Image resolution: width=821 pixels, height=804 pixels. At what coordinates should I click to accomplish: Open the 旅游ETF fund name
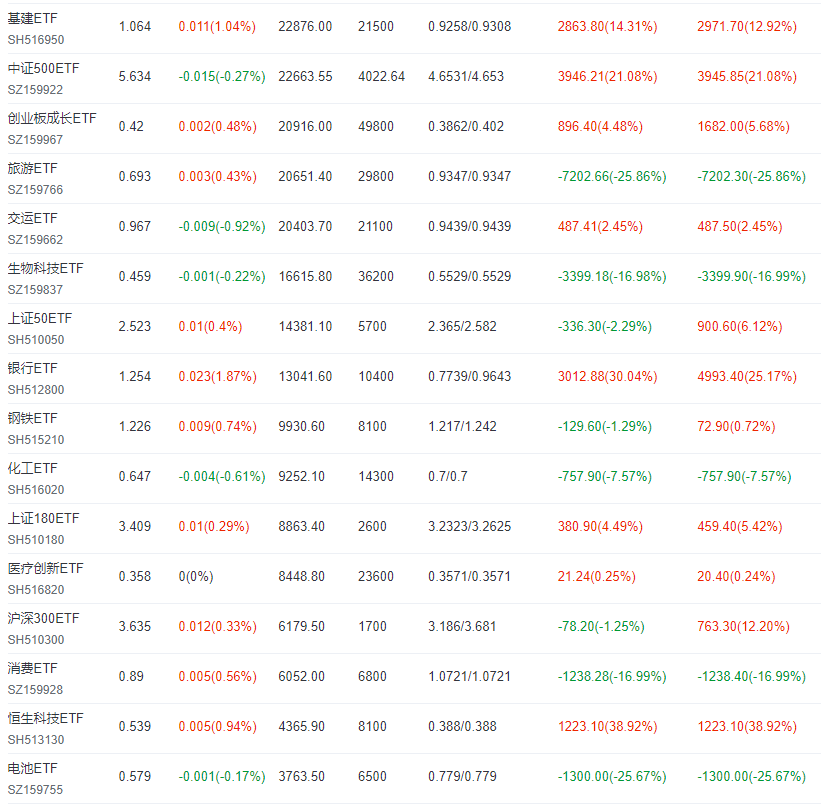[x=32, y=169]
